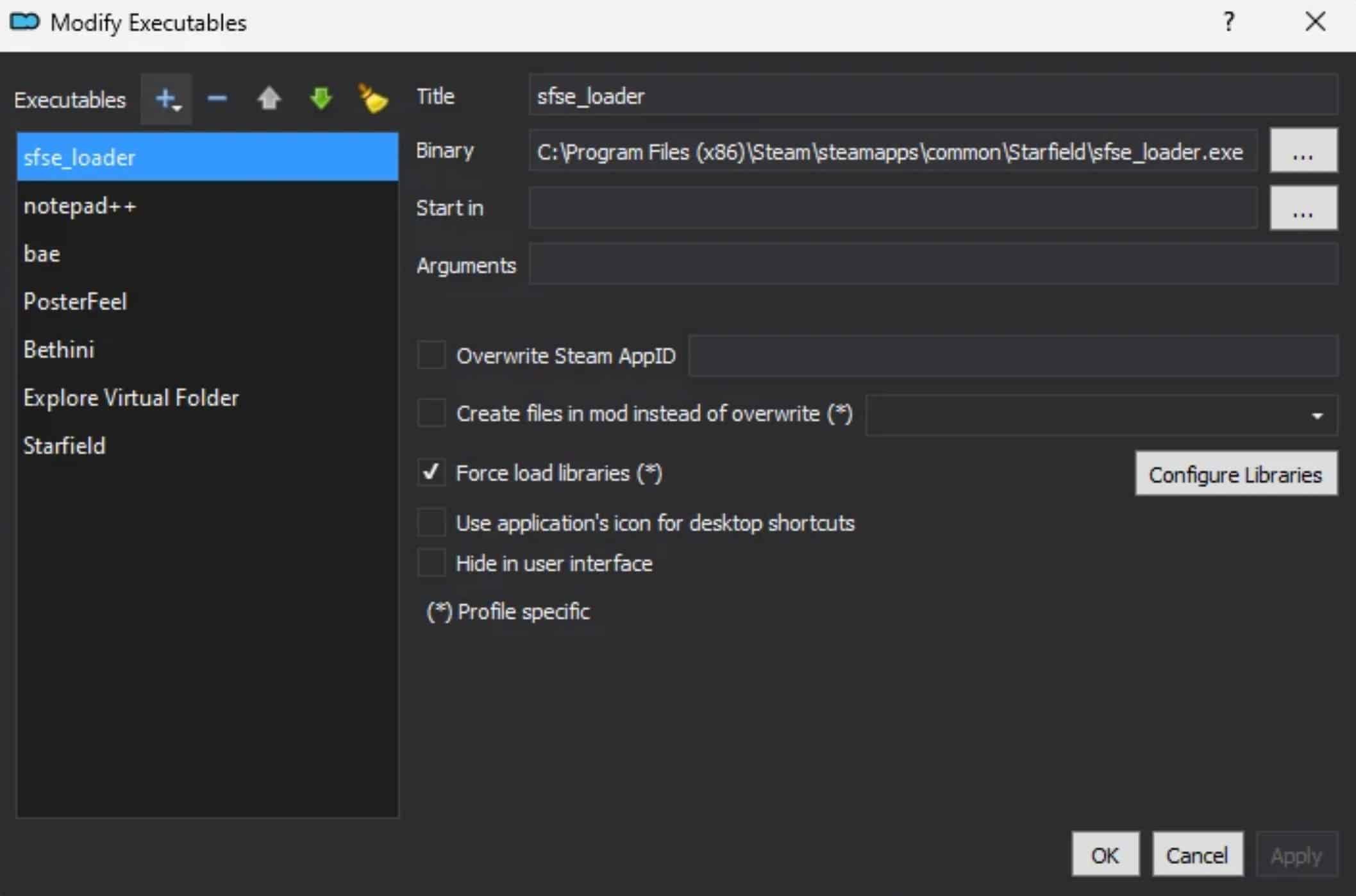Browse for Binary path ellipsis button
This screenshot has height=896, width=1356.
1303,151
